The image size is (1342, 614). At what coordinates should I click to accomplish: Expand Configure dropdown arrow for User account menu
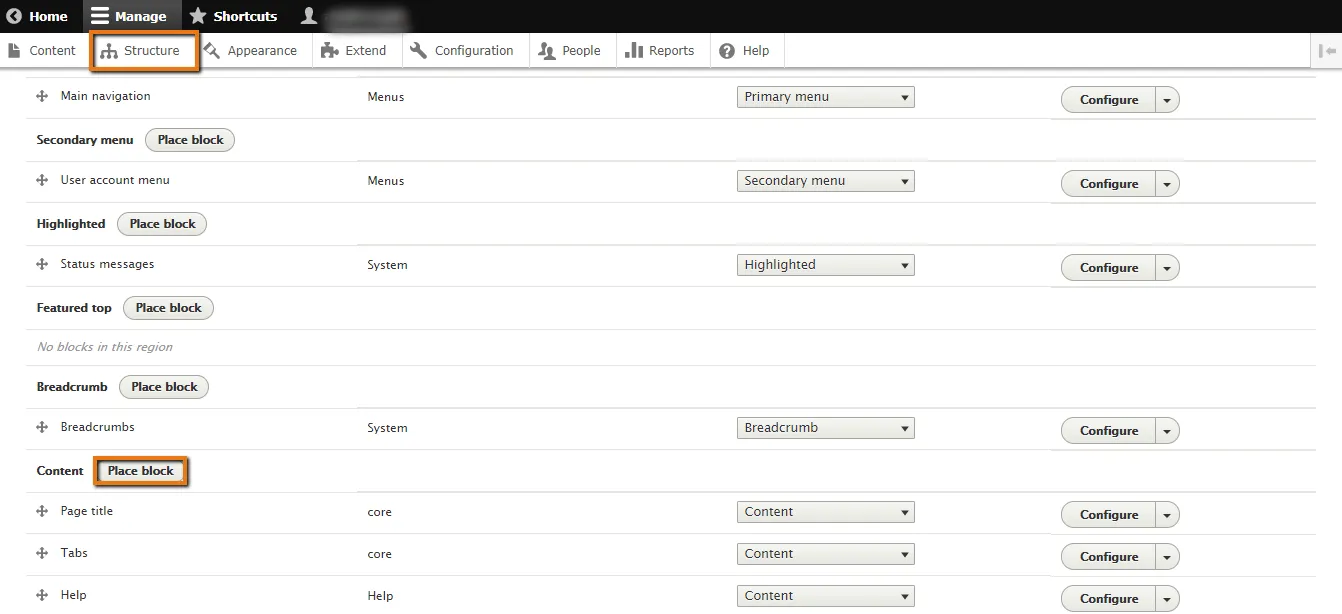pyautogui.click(x=1167, y=184)
